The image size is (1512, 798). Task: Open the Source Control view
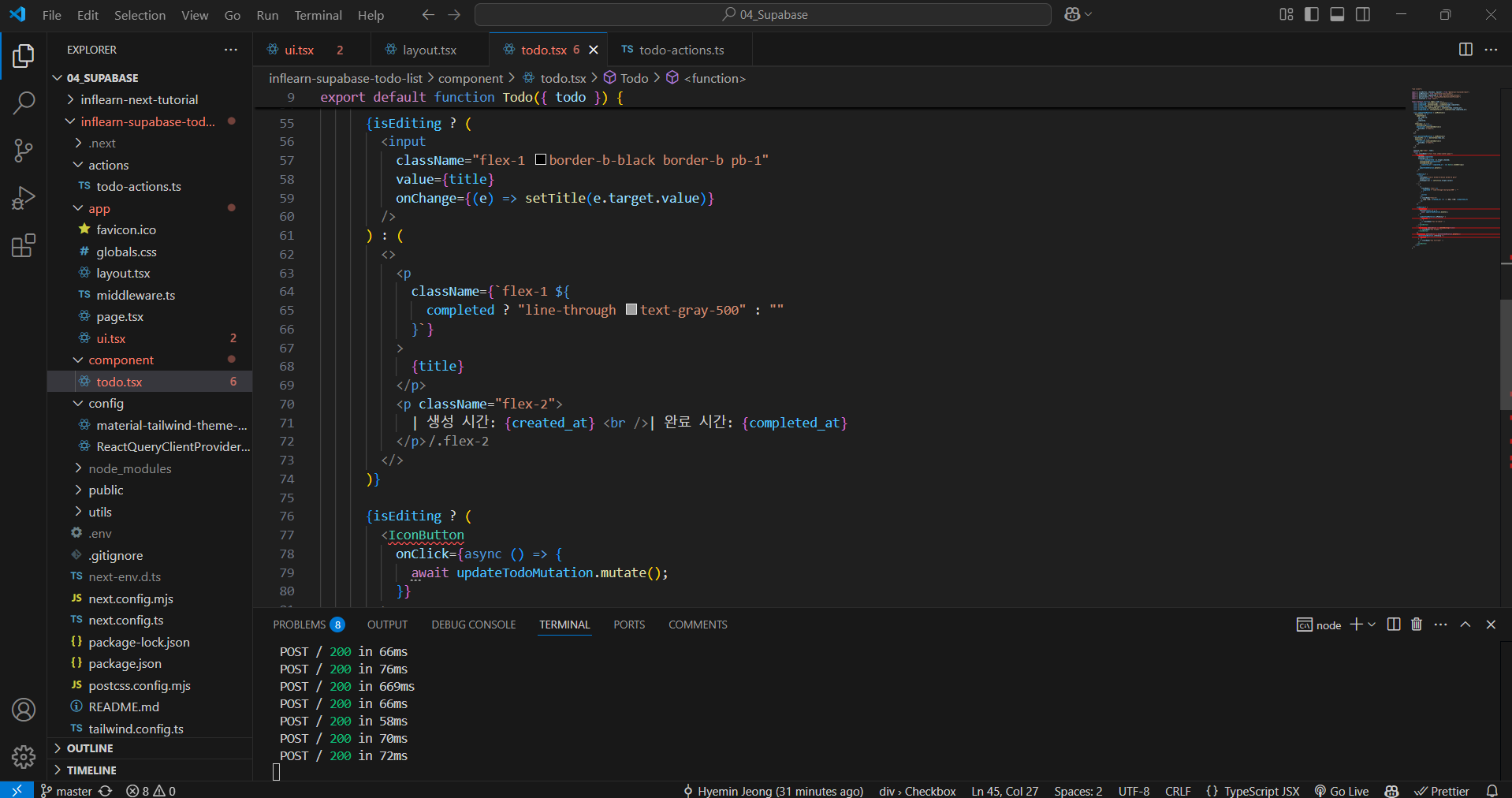pyautogui.click(x=24, y=151)
